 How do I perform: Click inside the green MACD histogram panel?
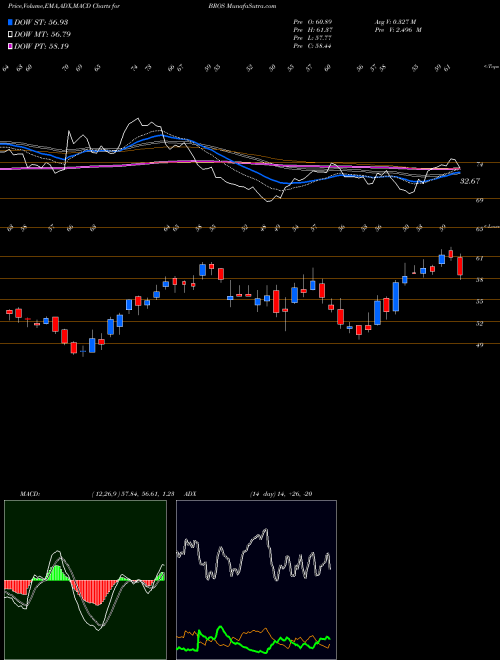[85, 580]
